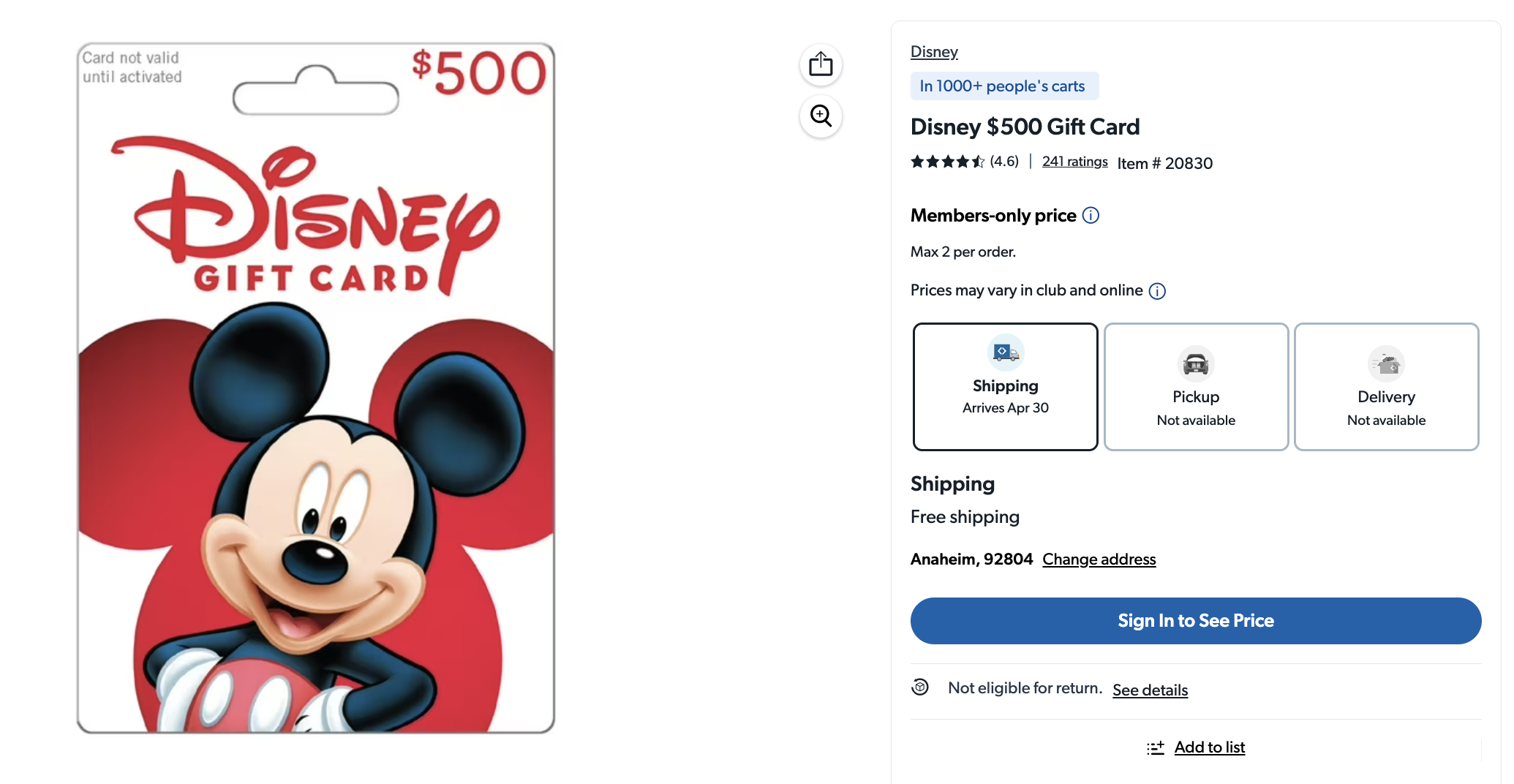Open the 241 ratings link
1514x784 pixels.
point(1074,162)
